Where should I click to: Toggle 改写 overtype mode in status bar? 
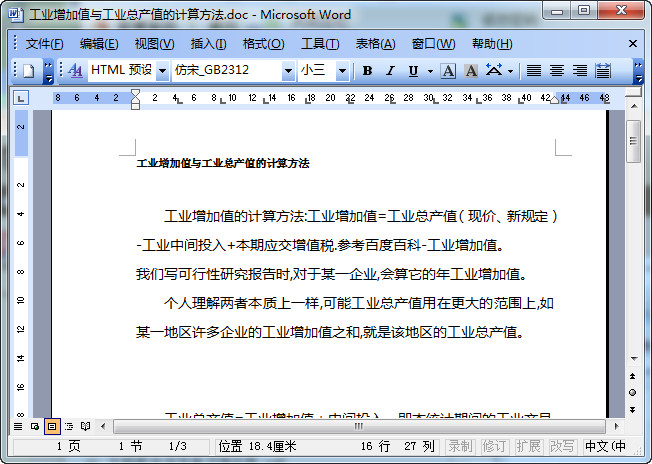tap(562, 447)
